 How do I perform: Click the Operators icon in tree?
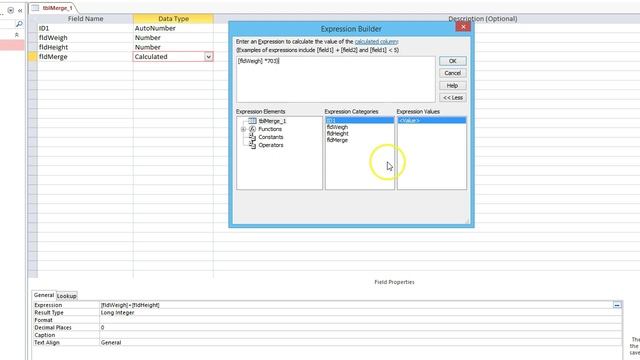click(x=252, y=145)
